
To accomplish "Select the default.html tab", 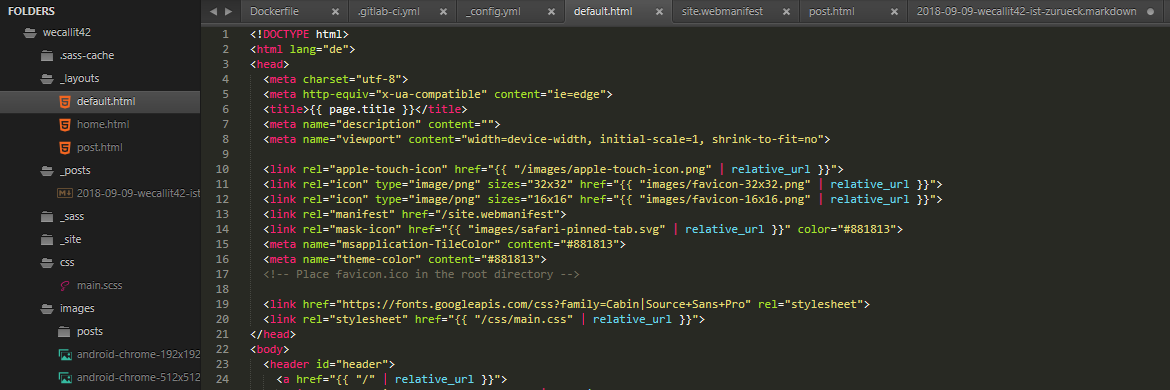I will [x=603, y=11].
